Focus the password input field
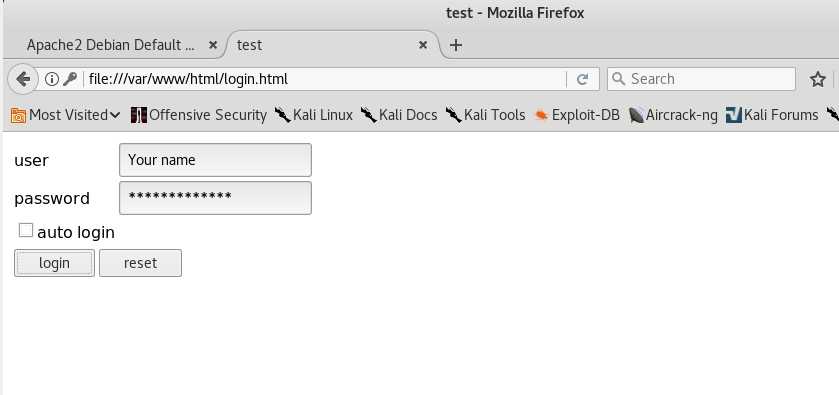839x395 pixels. pyautogui.click(x=215, y=198)
